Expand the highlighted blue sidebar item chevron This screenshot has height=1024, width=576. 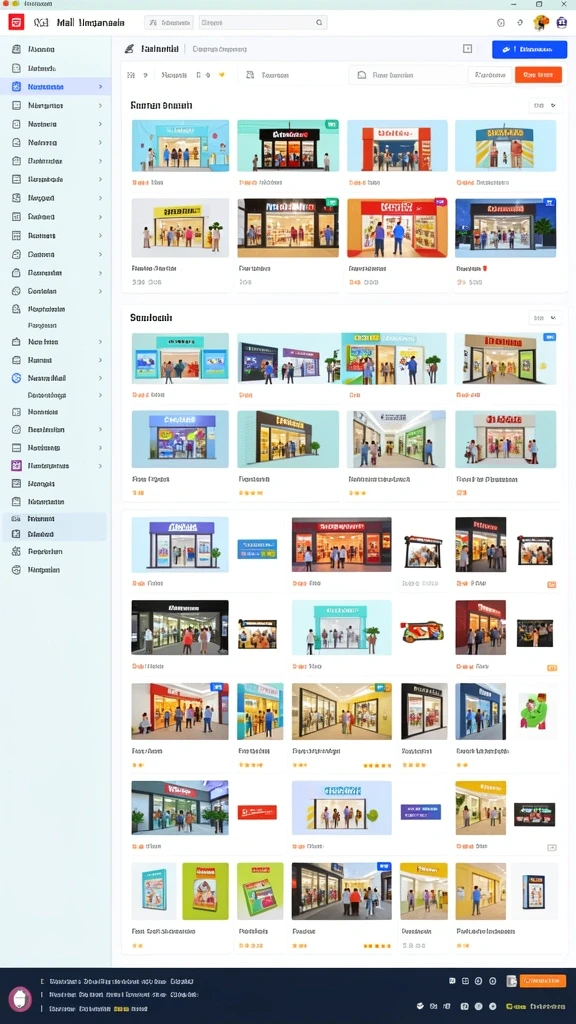(x=100, y=87)
